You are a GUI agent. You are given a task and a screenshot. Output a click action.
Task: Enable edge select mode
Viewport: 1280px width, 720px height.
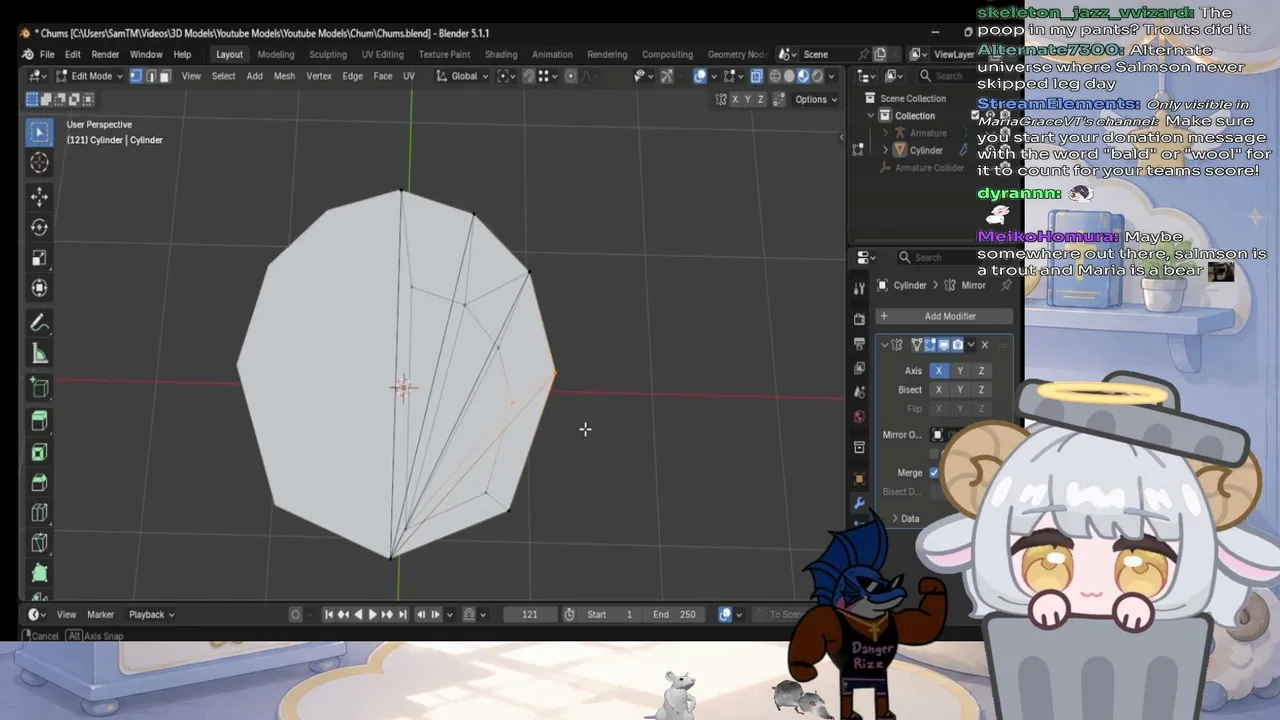[150, 76]
